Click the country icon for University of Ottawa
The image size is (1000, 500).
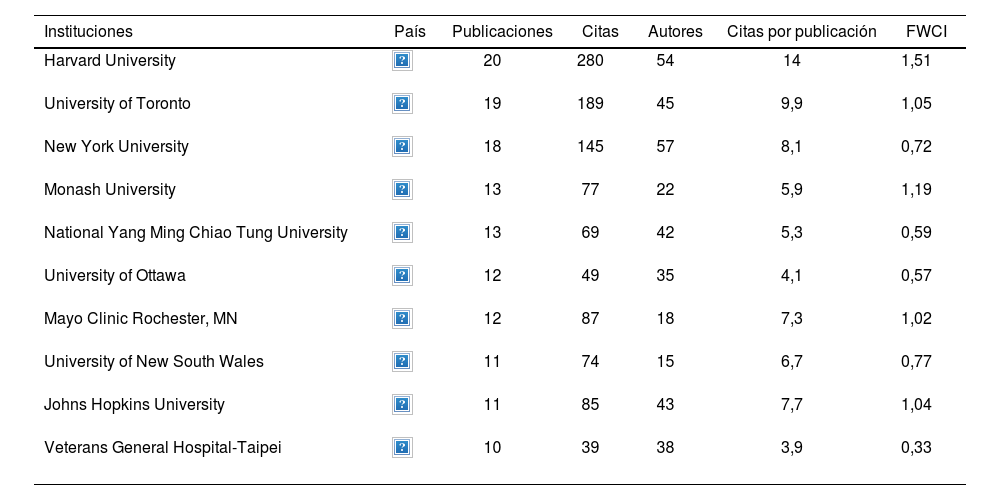[402, 276]
